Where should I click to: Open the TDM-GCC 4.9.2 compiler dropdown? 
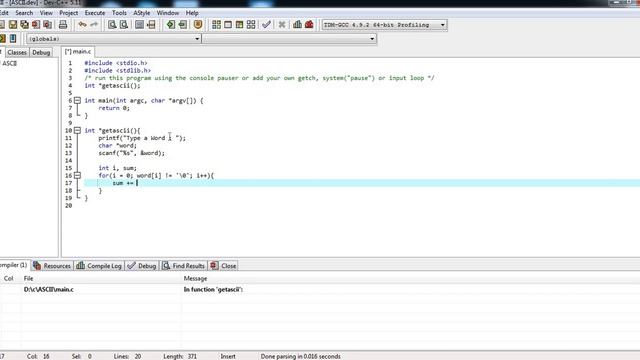[x=384, y=25]
